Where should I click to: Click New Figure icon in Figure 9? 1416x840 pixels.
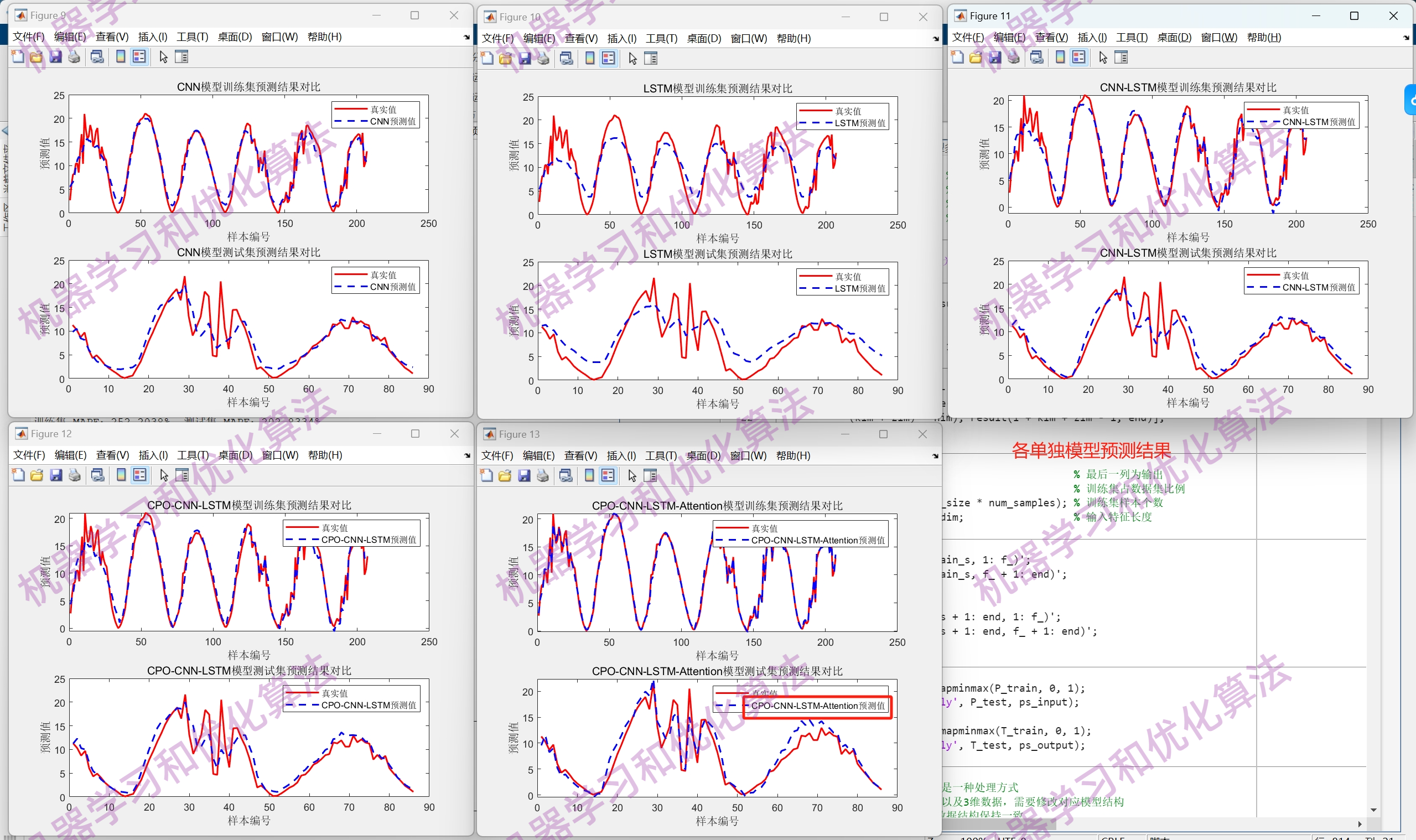pos(18,56)
